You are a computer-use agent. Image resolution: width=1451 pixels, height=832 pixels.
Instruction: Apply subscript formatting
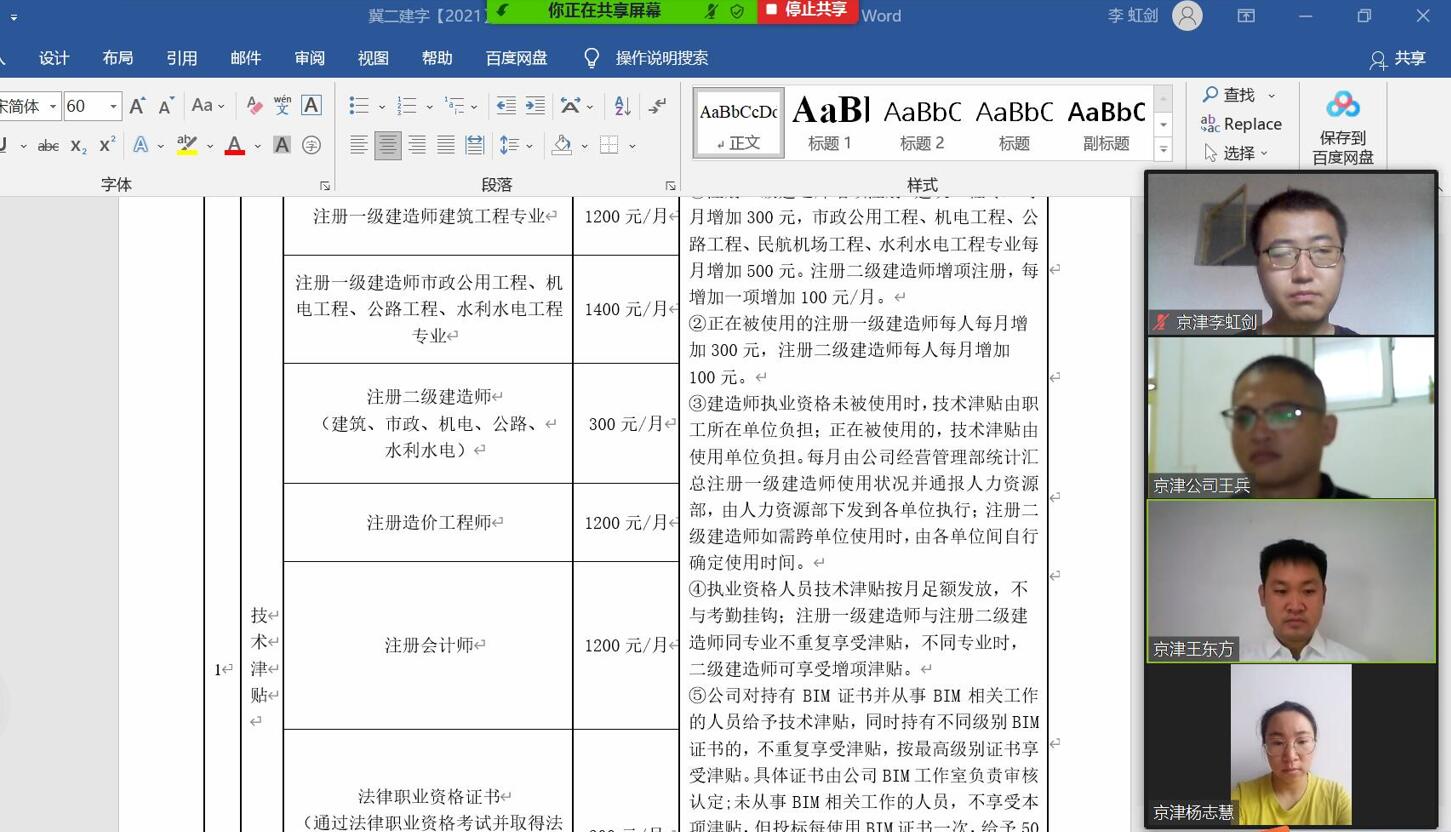[78, 146]
